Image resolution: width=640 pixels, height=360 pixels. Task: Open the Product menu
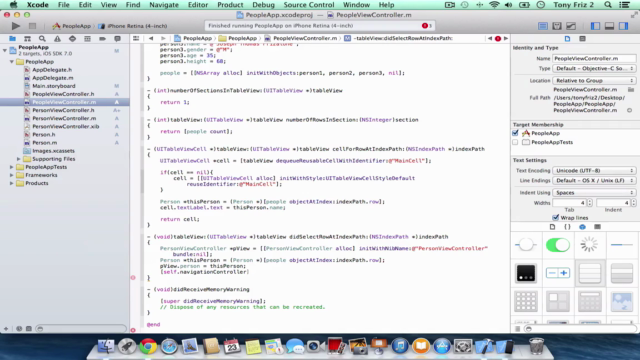230,5
